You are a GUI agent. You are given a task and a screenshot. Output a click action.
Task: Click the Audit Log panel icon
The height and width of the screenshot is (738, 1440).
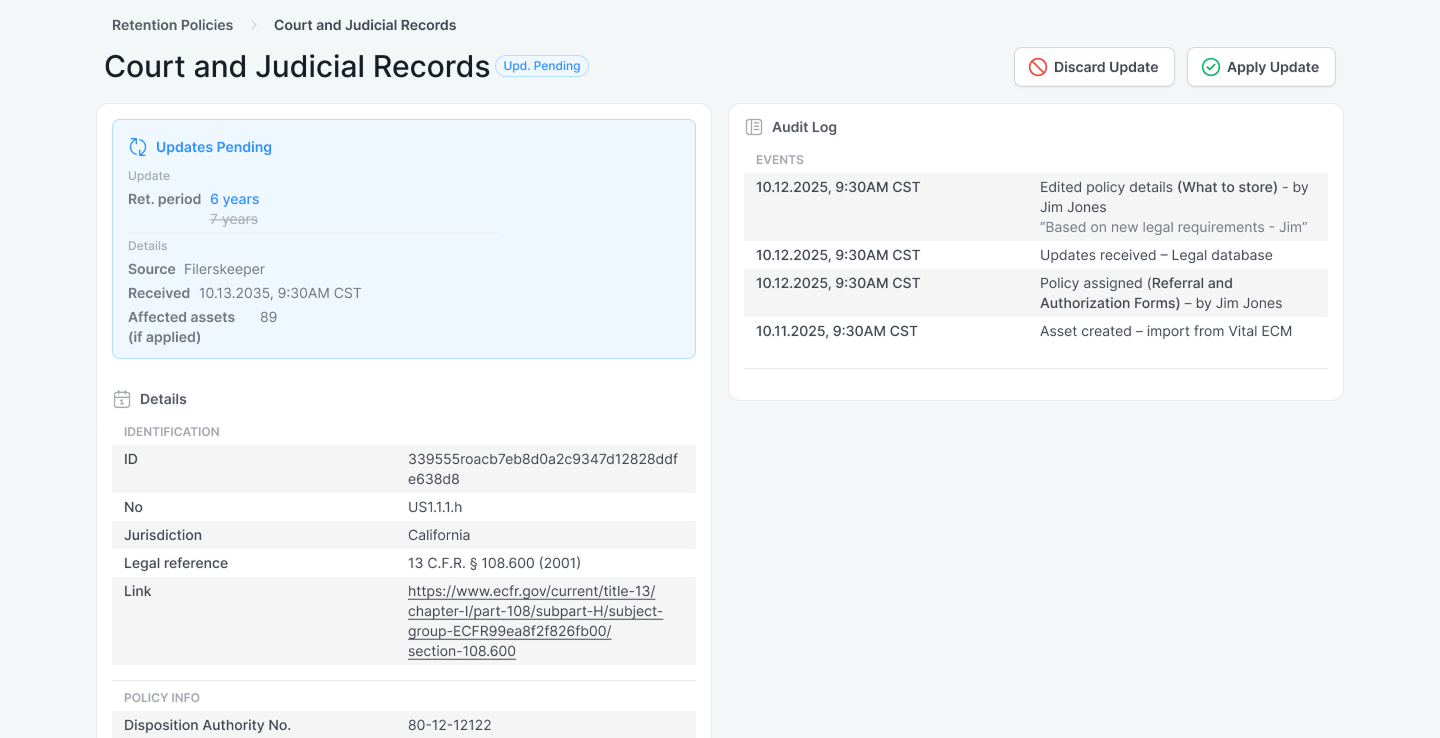click(754, 127)
